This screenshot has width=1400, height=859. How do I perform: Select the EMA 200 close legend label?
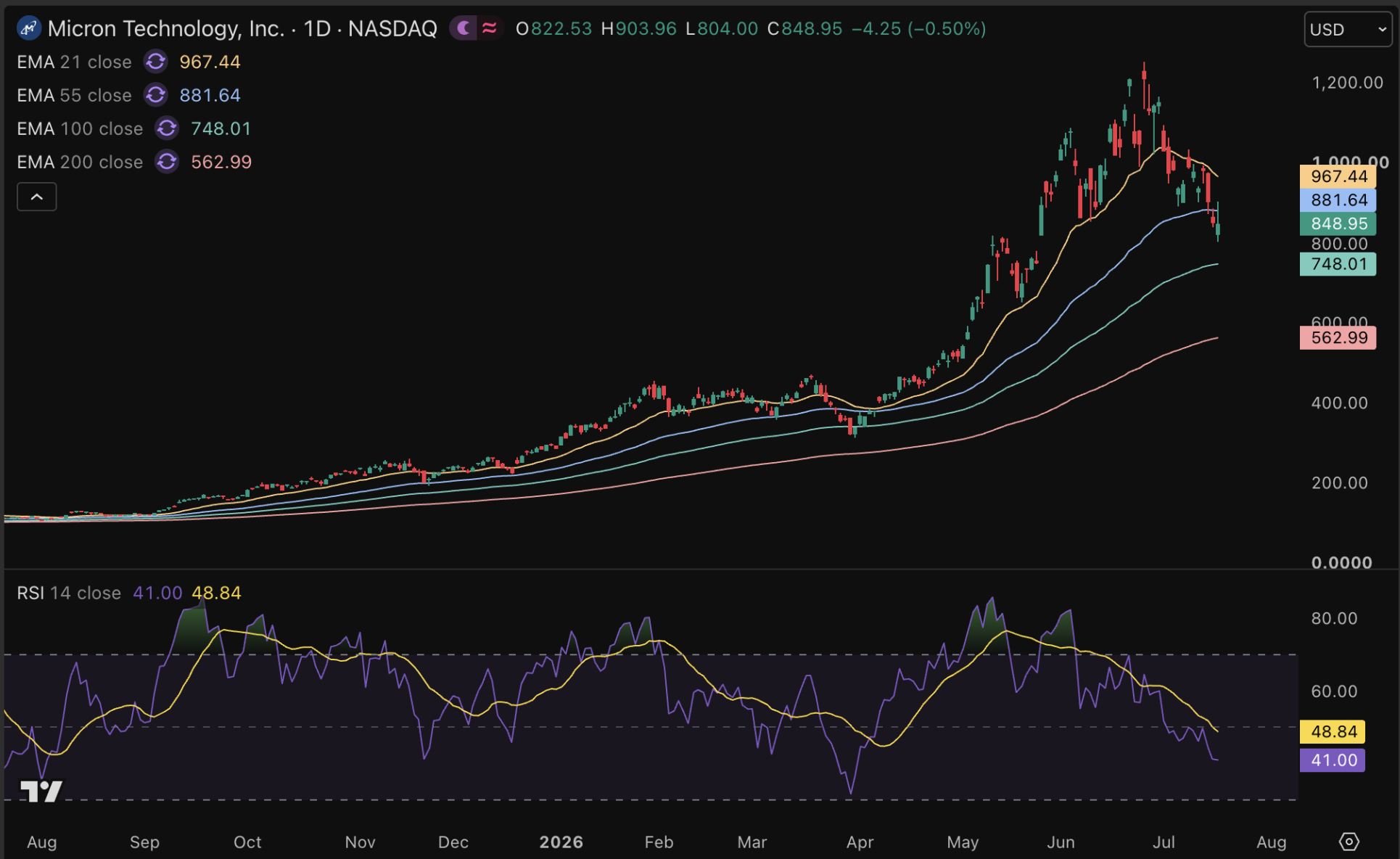coord(80,163)
